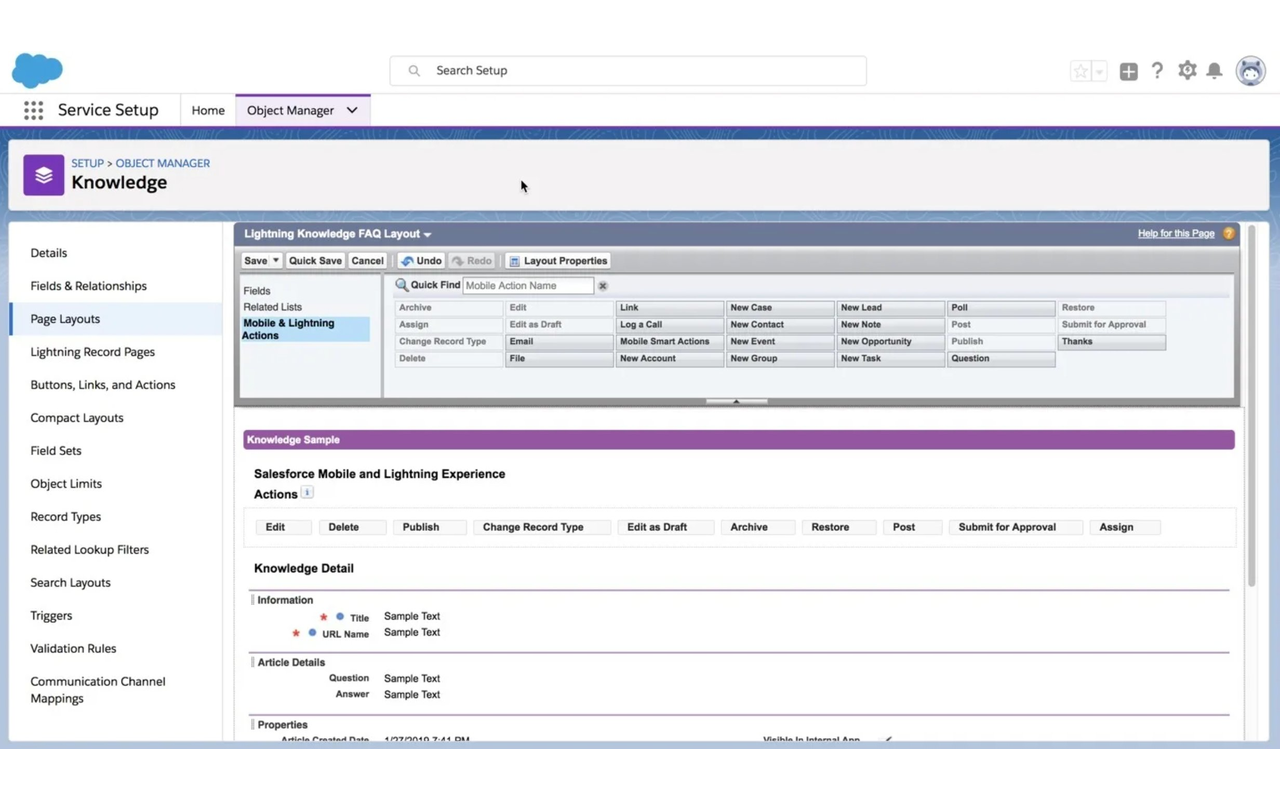Open the favorites list dropdown arrow

[x=1099, y=71]
